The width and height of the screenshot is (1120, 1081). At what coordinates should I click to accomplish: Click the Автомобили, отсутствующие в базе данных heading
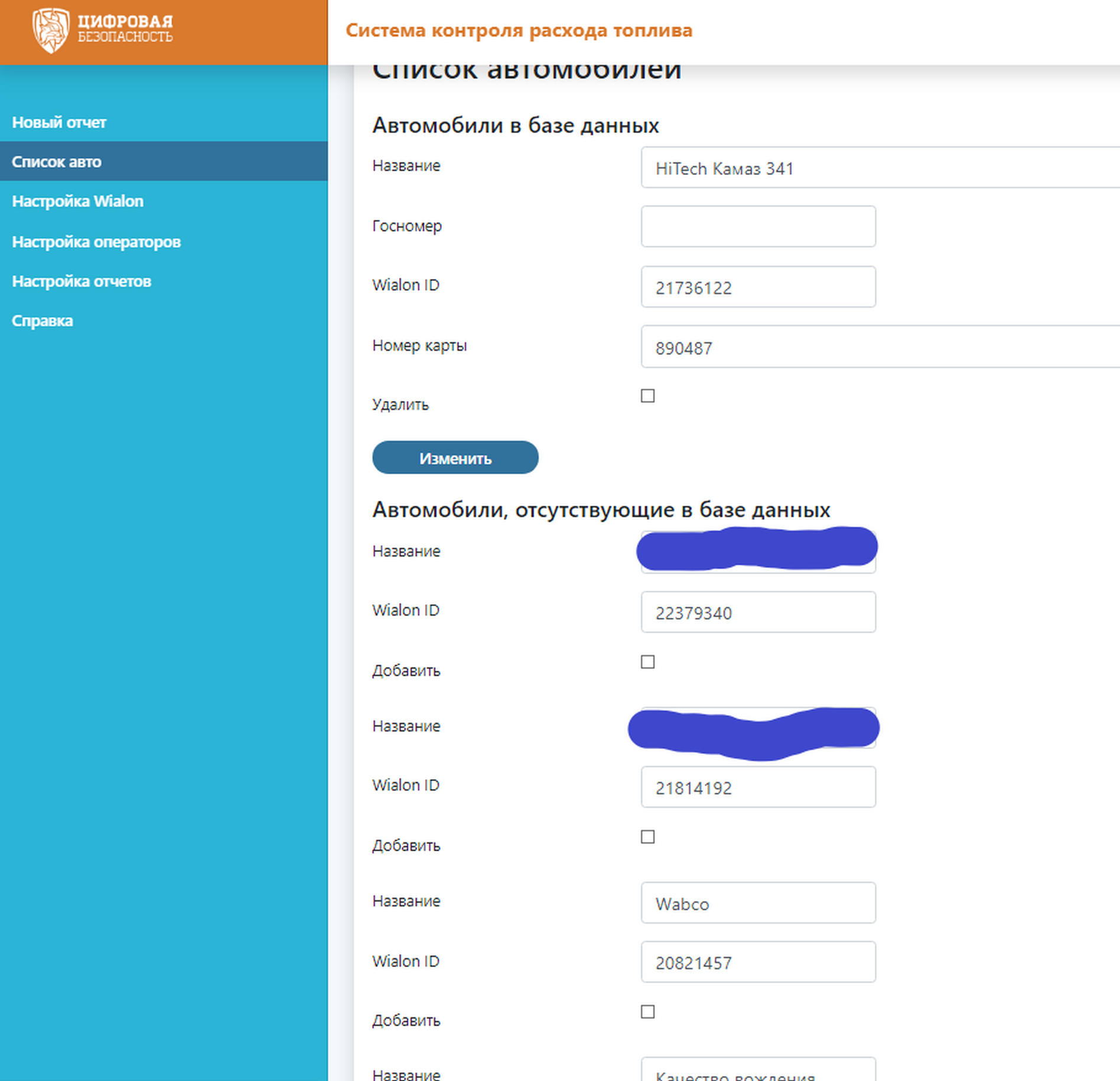601,509
